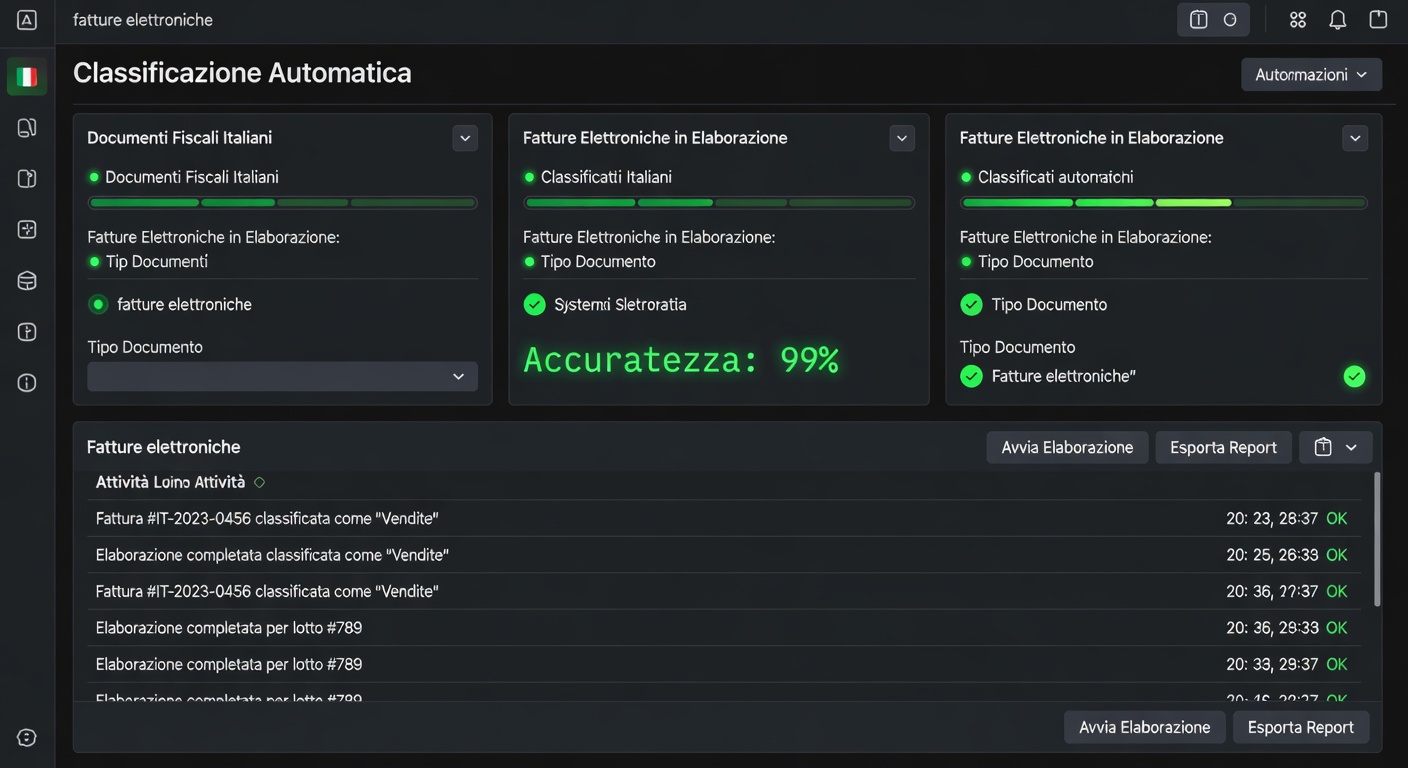The width and height of the screenshot is (1408, 768).
Task: Click the Classificati Italiani progress bar
Action: point(718,202)
